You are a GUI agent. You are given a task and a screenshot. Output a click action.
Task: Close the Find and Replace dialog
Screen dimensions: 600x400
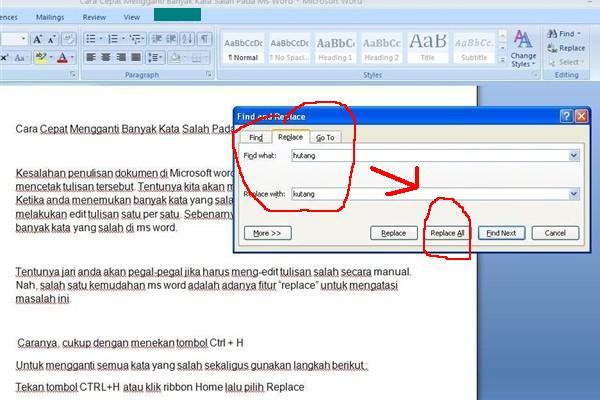pyautogui.click(x=581, y=116)
